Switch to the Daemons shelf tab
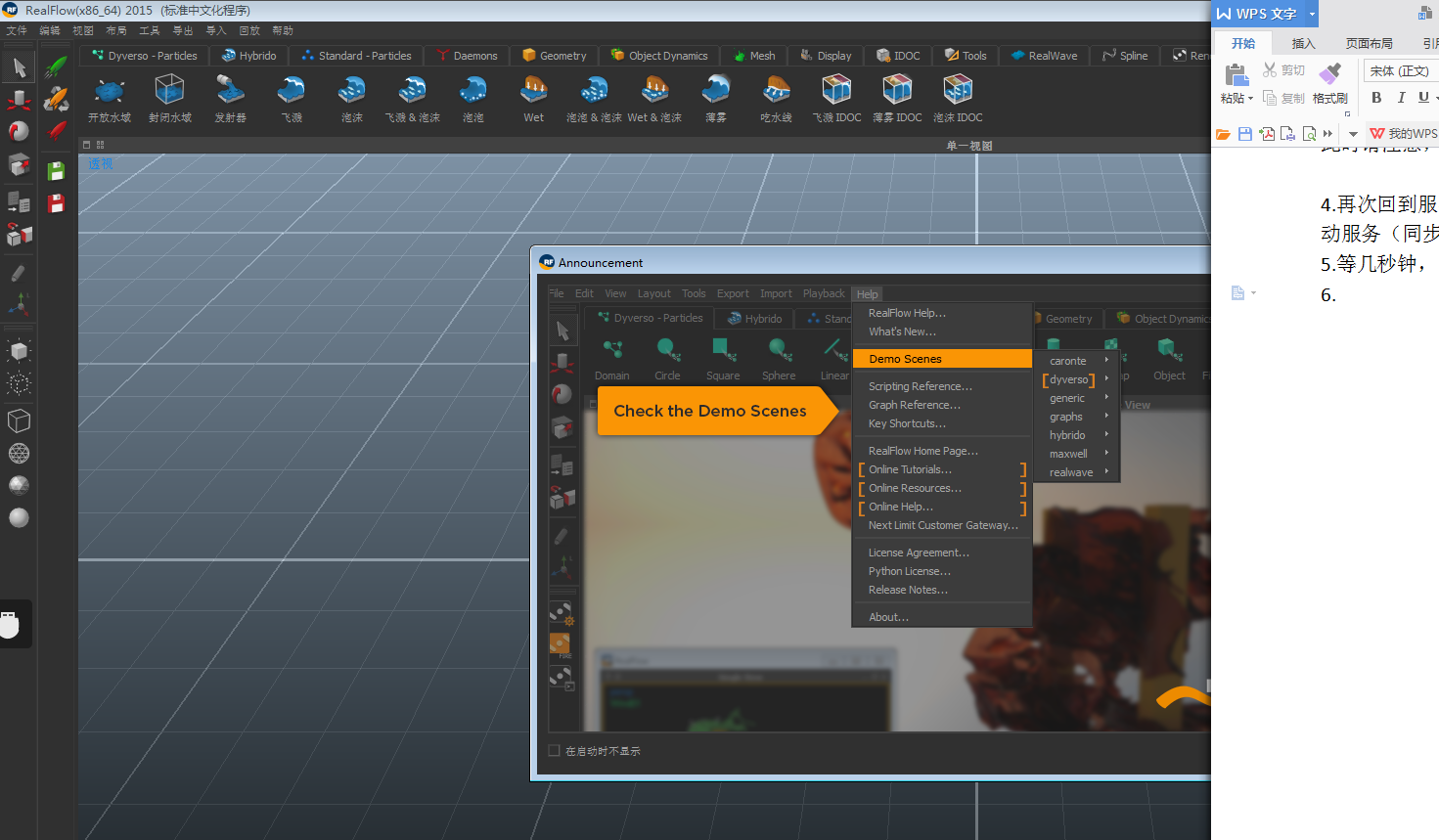Image resolution: width=1439 pixels, height=840 pixels. [468, 56]
